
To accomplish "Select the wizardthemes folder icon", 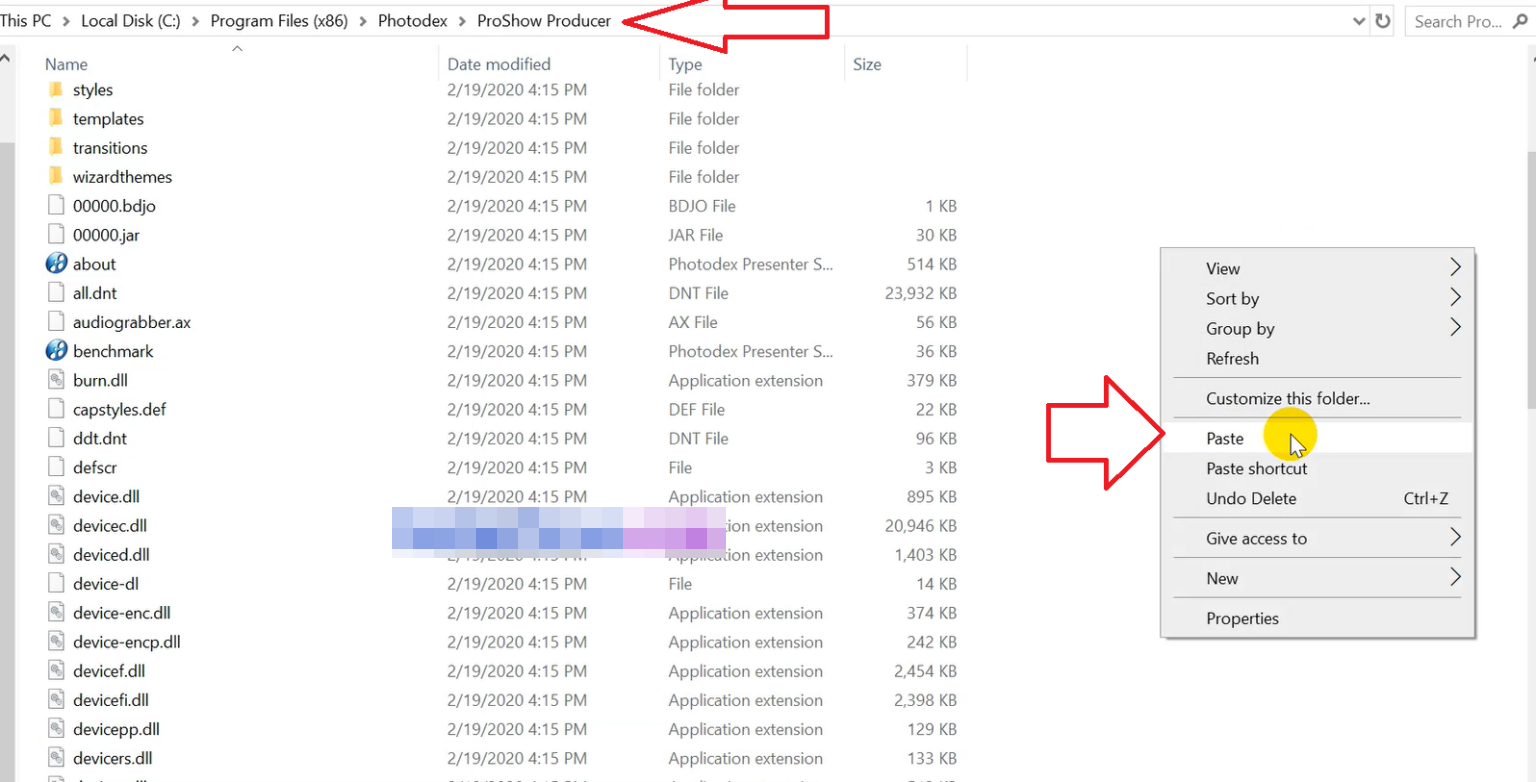I will (x=55, y=177).
